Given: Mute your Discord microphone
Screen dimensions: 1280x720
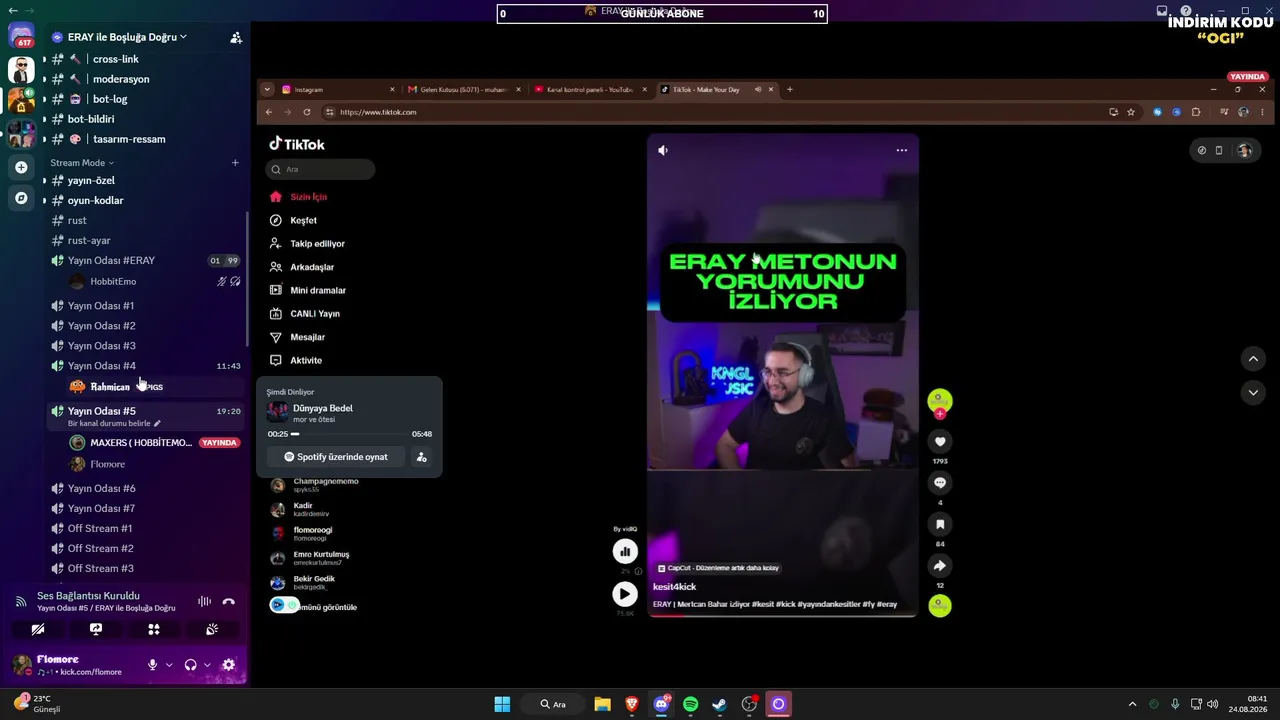Looking at the screenshot, I should 153,665.
